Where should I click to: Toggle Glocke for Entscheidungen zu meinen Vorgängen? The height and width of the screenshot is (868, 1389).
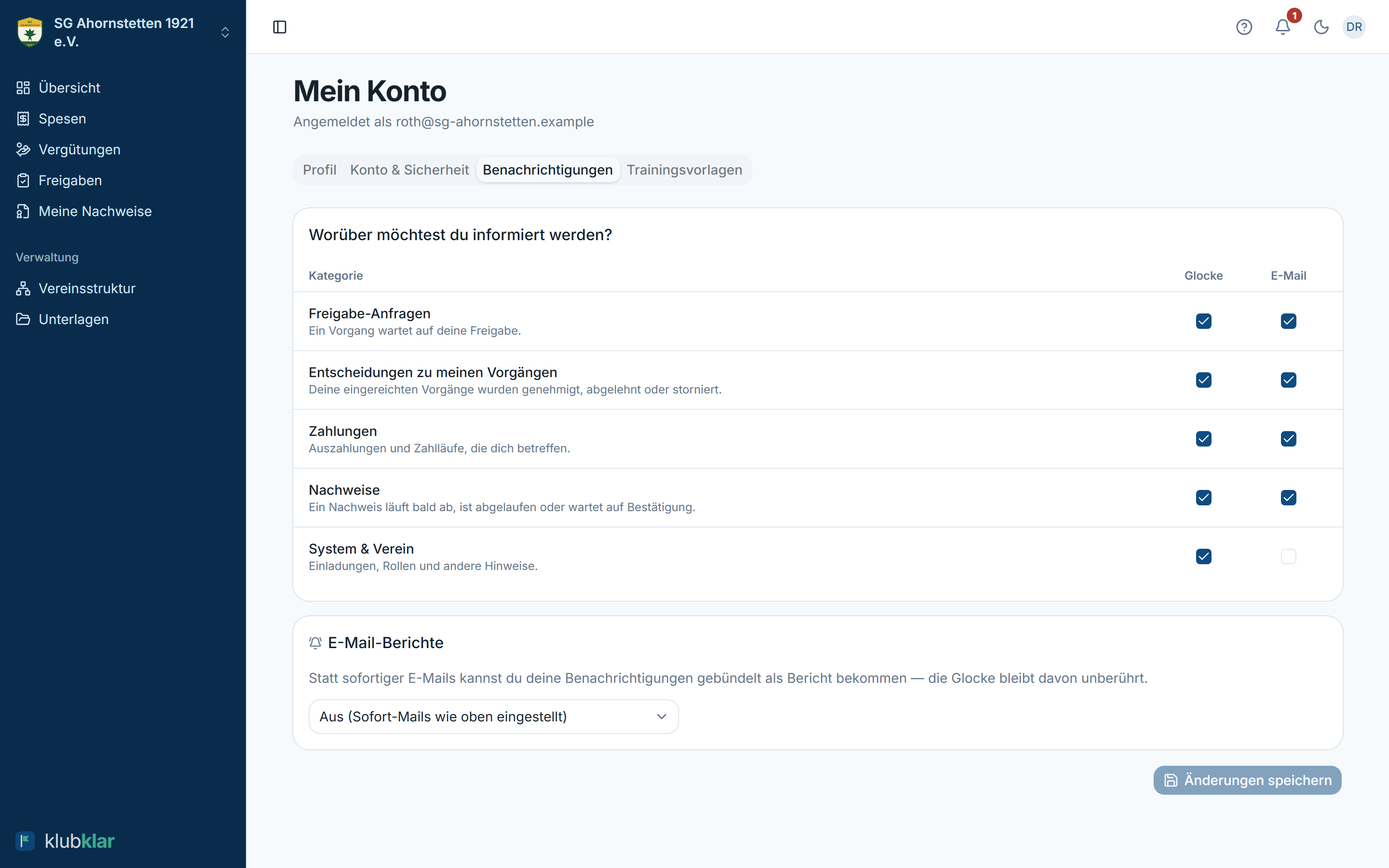click(1204, 380)
